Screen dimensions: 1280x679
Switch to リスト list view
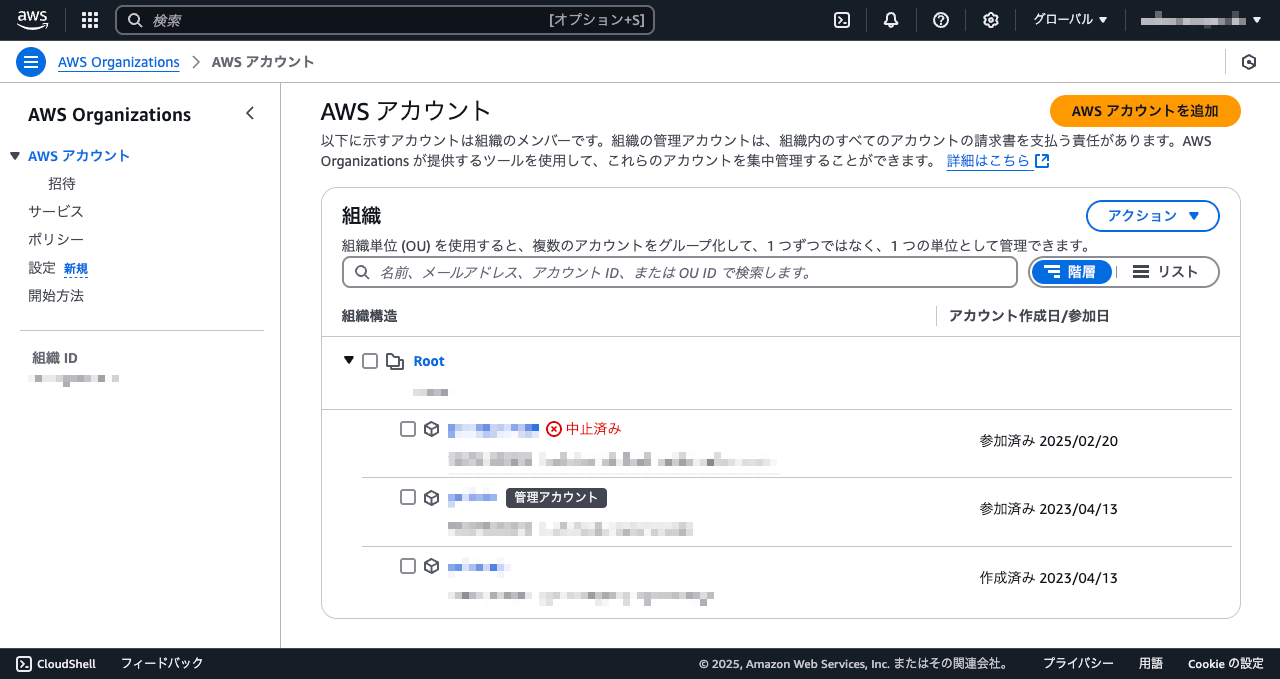pyautogui.click(x=1165, y=272)
